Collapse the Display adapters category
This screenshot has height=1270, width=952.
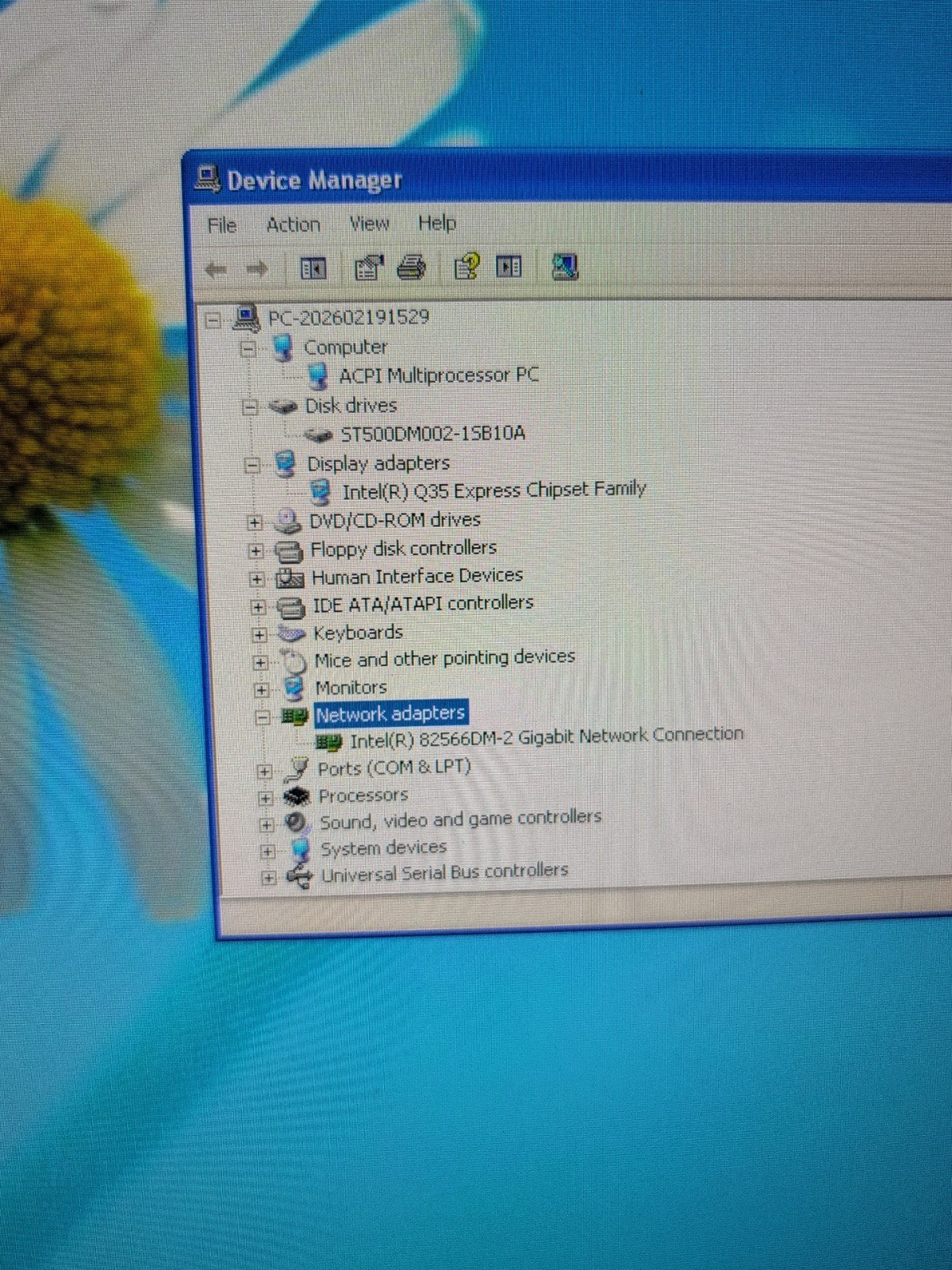click(x=252, y=465)
